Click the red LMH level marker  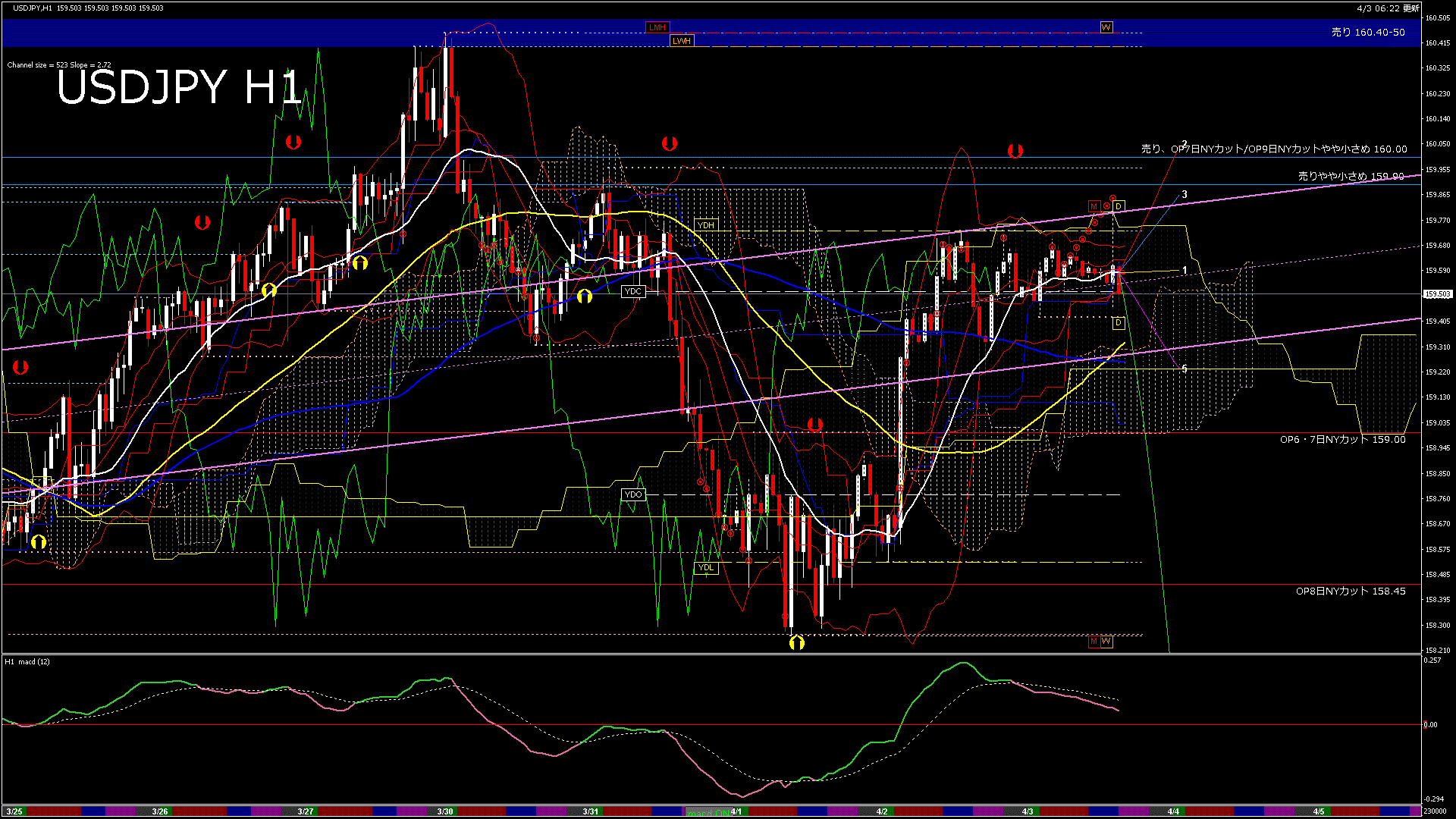click(x=657, y=27)
